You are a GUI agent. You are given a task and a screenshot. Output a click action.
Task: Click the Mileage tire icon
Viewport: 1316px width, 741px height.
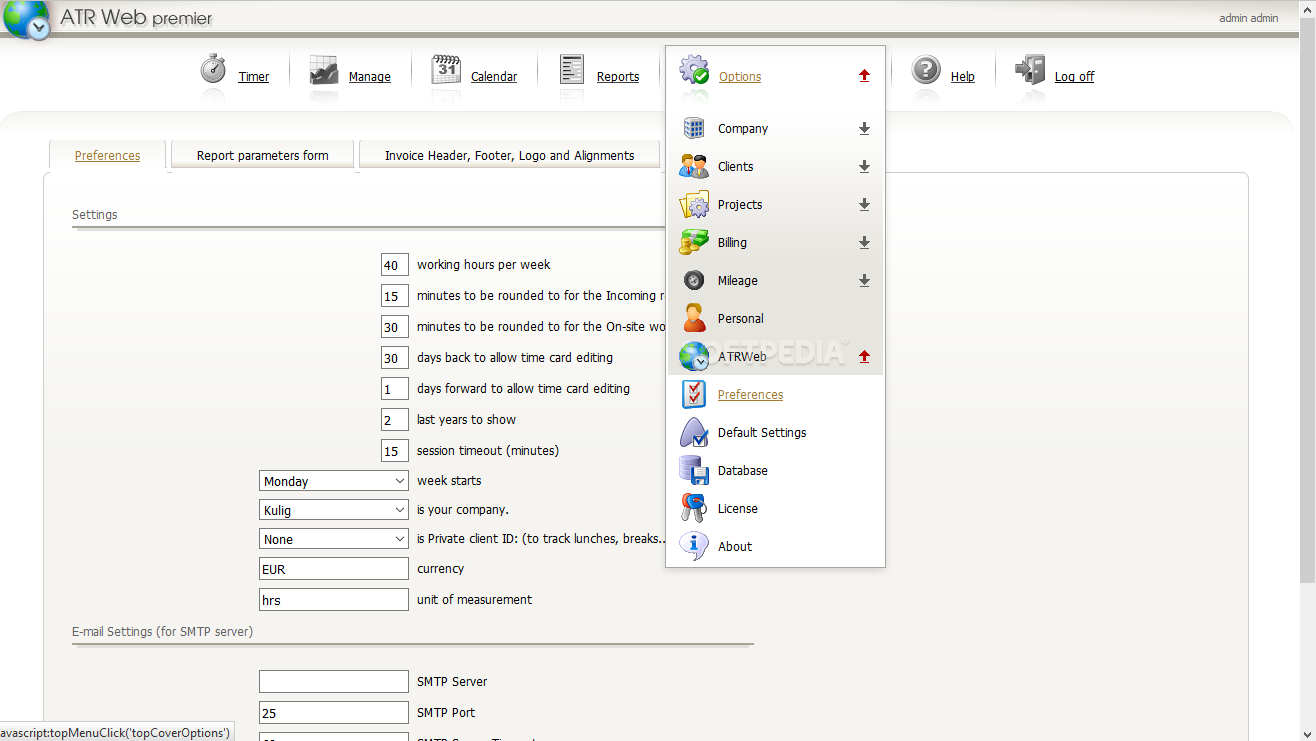[694, 280]
